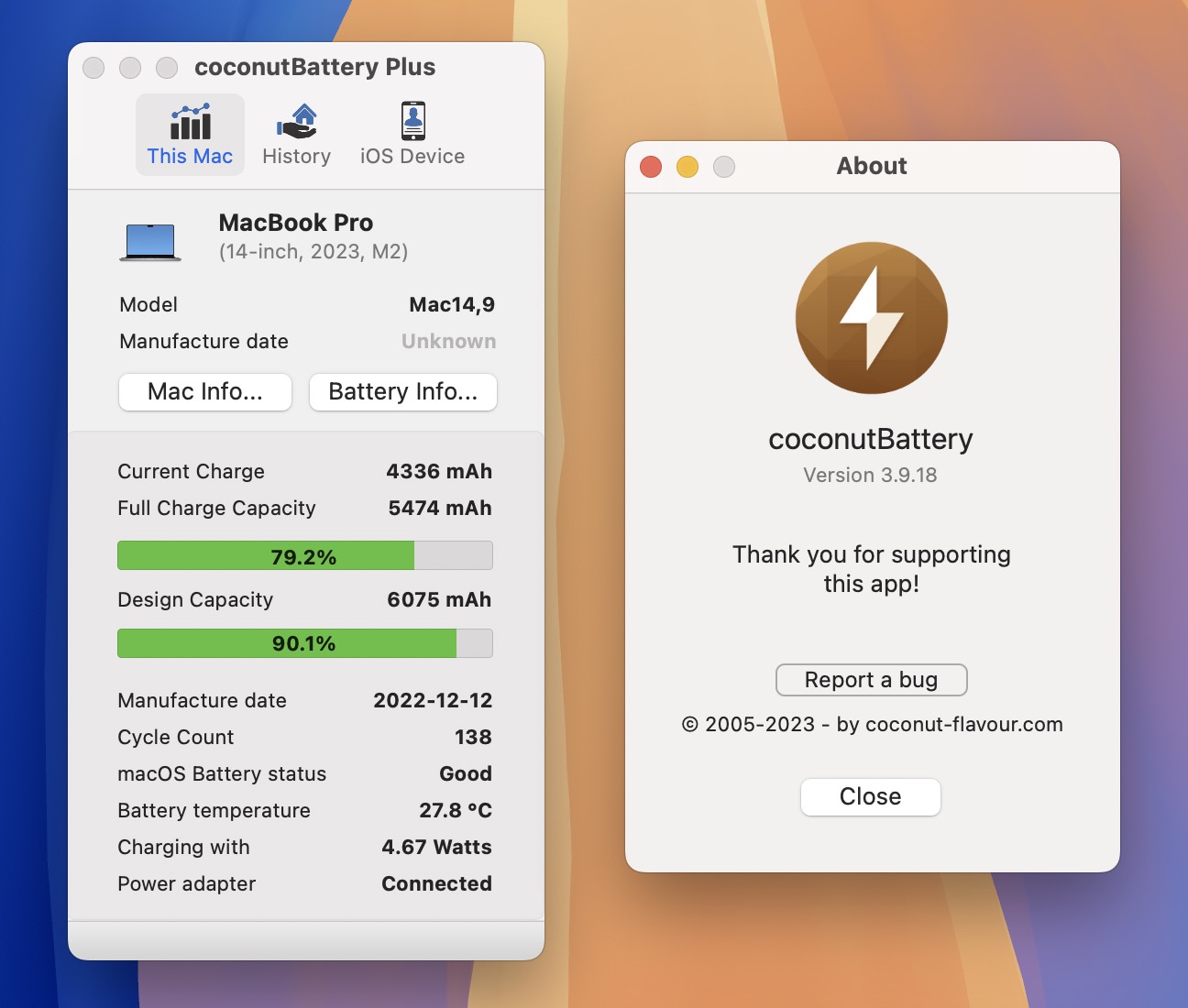Click the 90.1% capacity progress bar
Image resolution: width=1188 pixels, height=1008 pixels.
point(305,643)
